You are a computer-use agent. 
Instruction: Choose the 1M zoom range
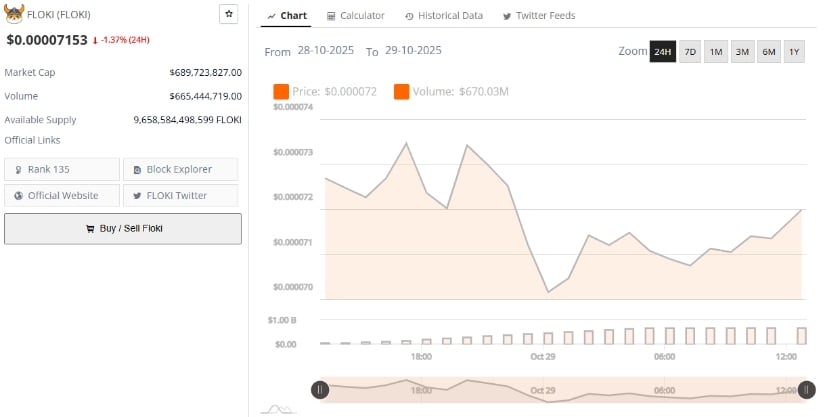click(x=716, y=52)
